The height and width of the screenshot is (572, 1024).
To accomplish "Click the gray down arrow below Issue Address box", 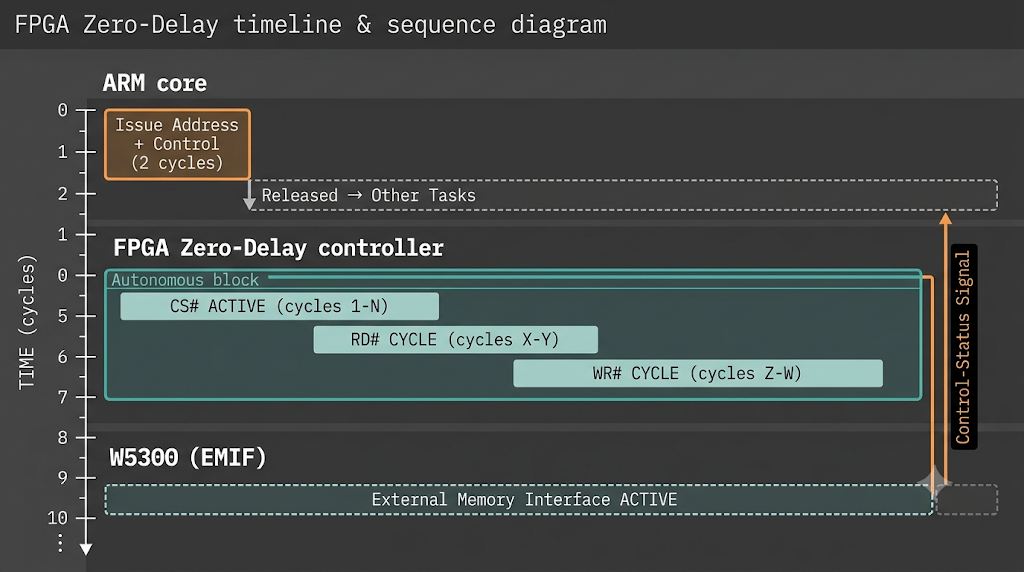I will (249, 195).
